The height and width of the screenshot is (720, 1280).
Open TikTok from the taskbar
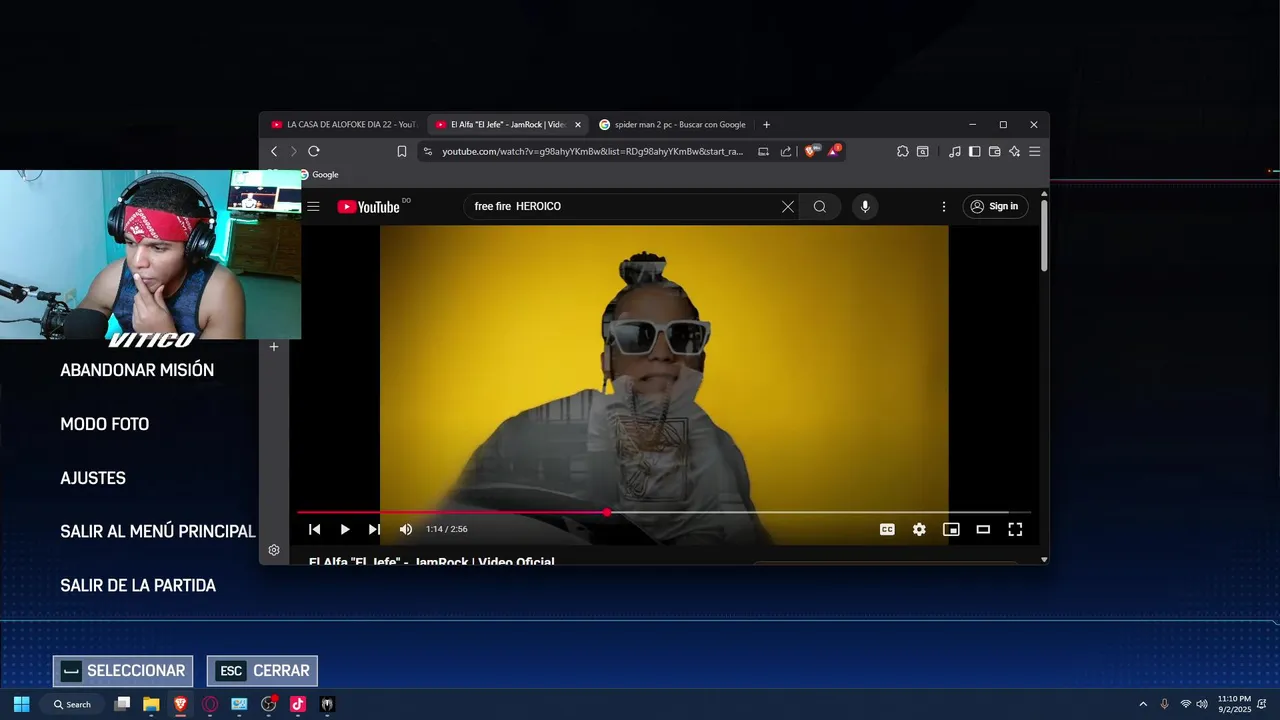[297, 704]
